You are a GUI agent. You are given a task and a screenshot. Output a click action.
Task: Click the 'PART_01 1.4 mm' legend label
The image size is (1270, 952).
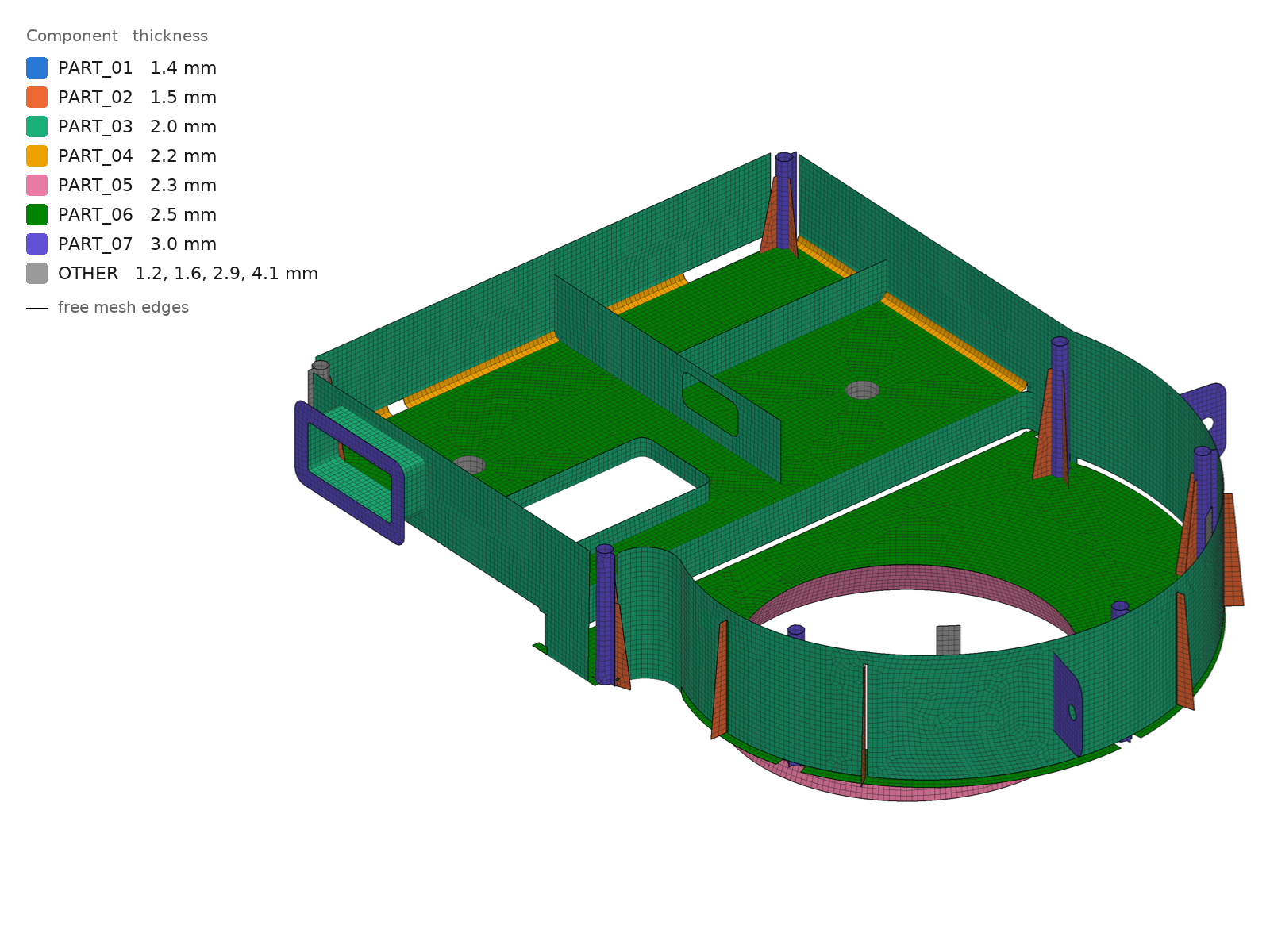pyautogui.click(x=137, y=68)
